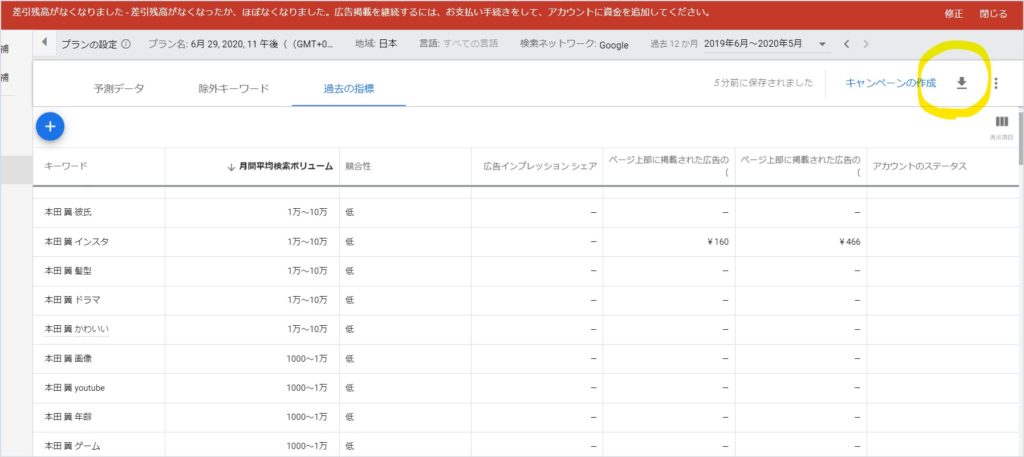Click 修正 in the red banner

(x=953, y=14)
